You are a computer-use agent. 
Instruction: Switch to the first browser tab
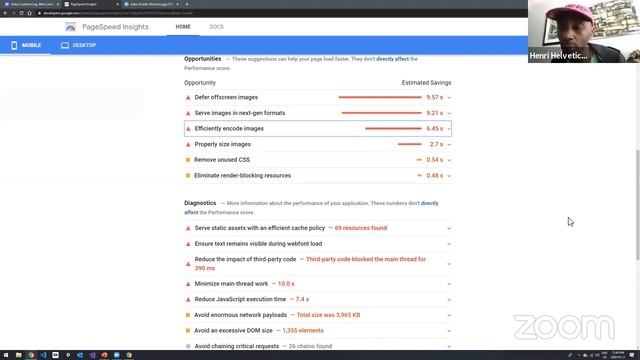[x=32, y=4]
